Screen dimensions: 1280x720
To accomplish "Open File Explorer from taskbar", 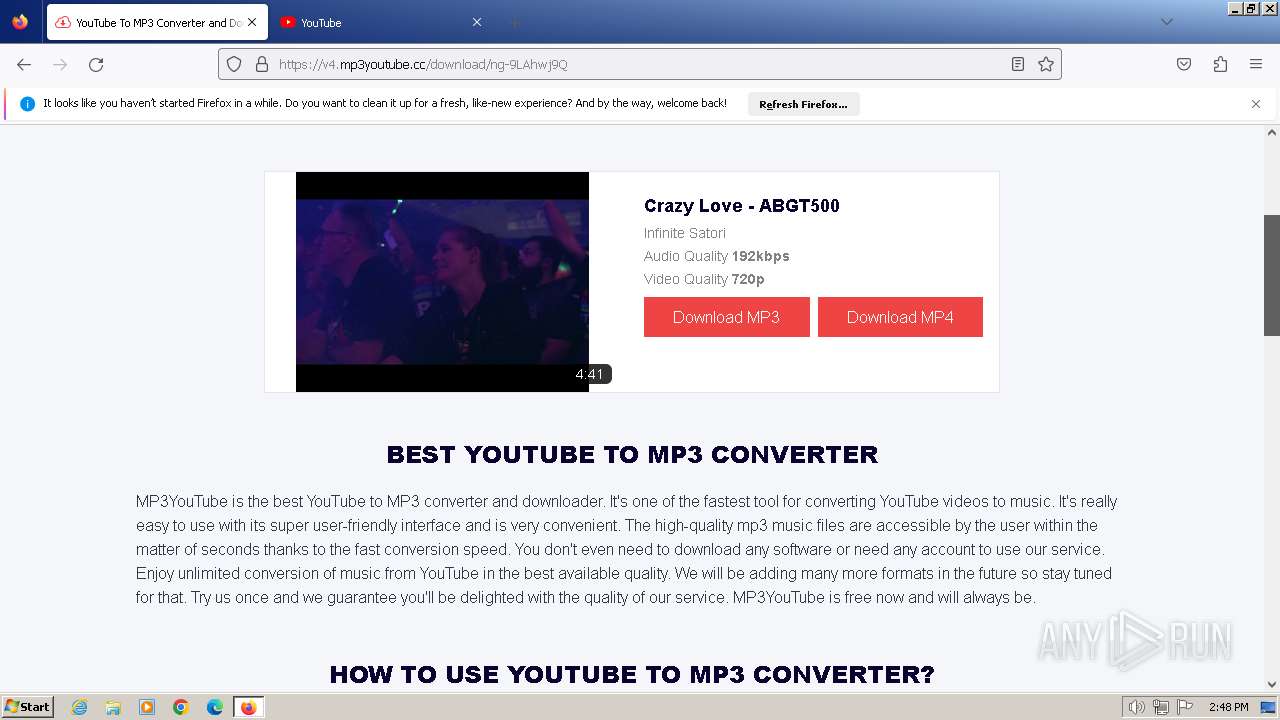I will 113,707.
